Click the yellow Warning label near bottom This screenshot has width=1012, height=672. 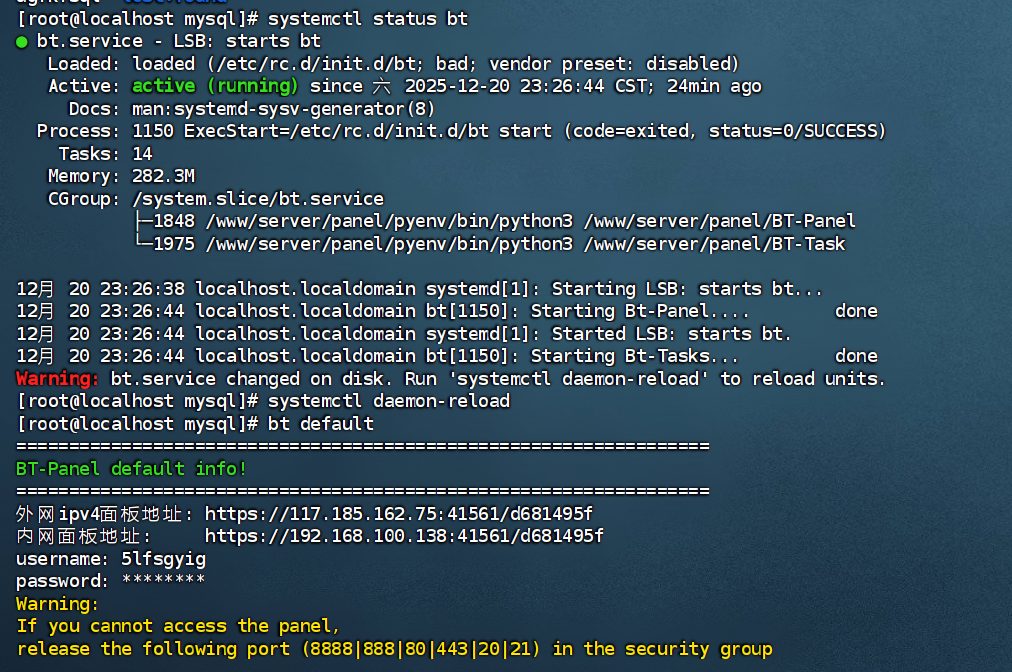(x=58, y=604)
